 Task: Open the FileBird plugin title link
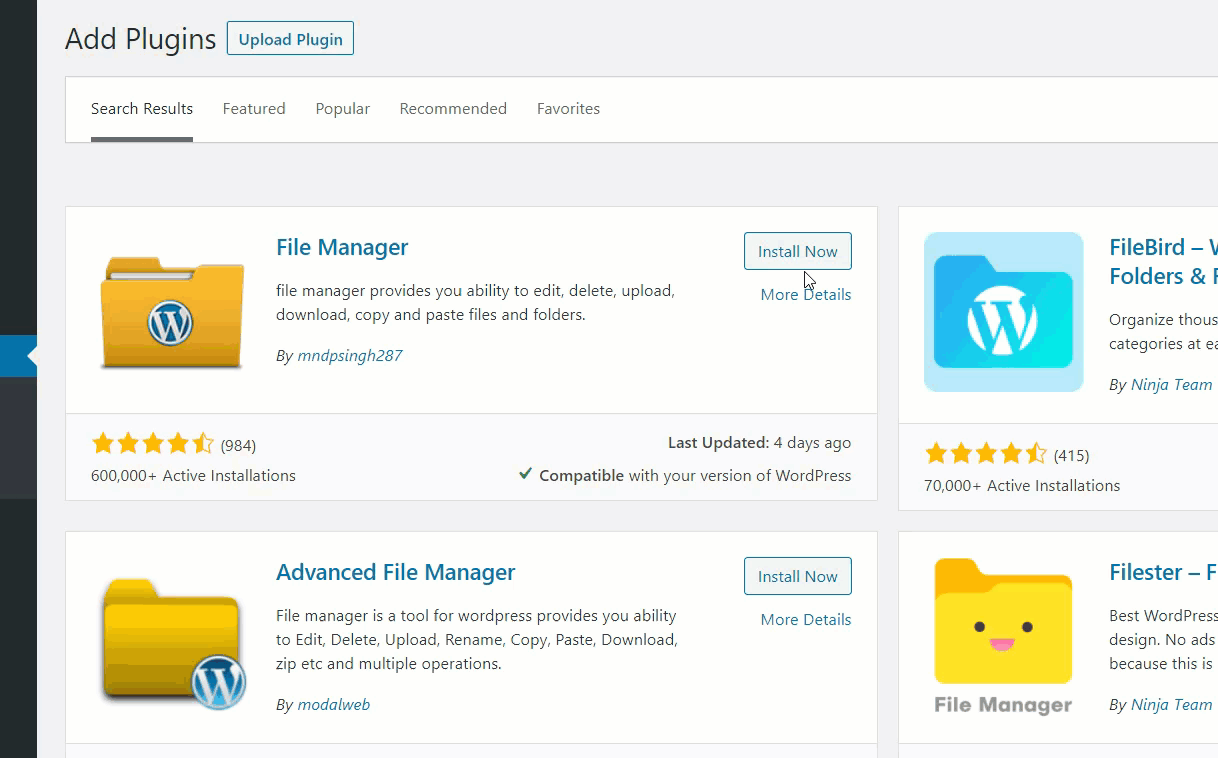(x=1163, y=261)
